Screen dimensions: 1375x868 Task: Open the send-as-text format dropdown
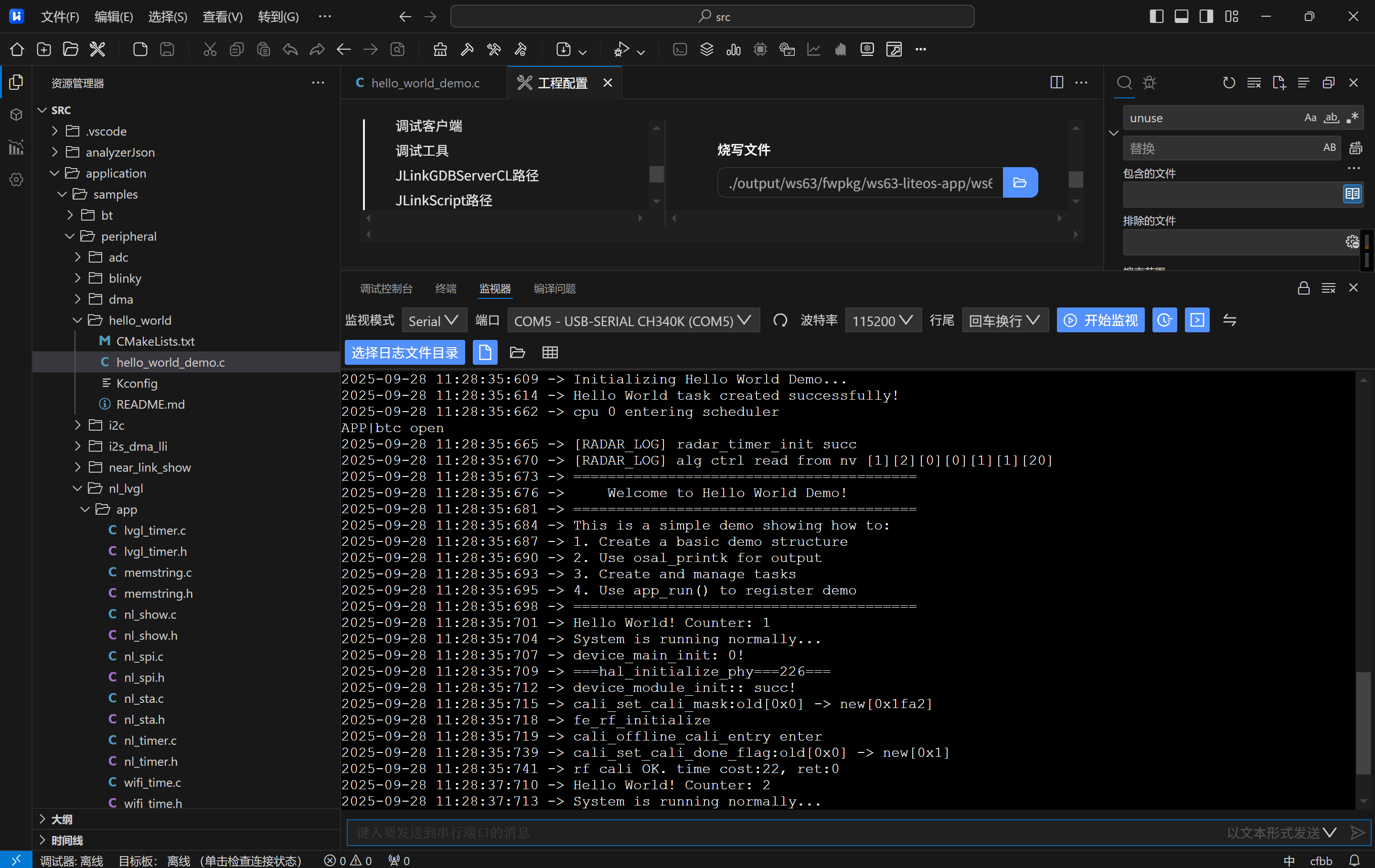1281,833
